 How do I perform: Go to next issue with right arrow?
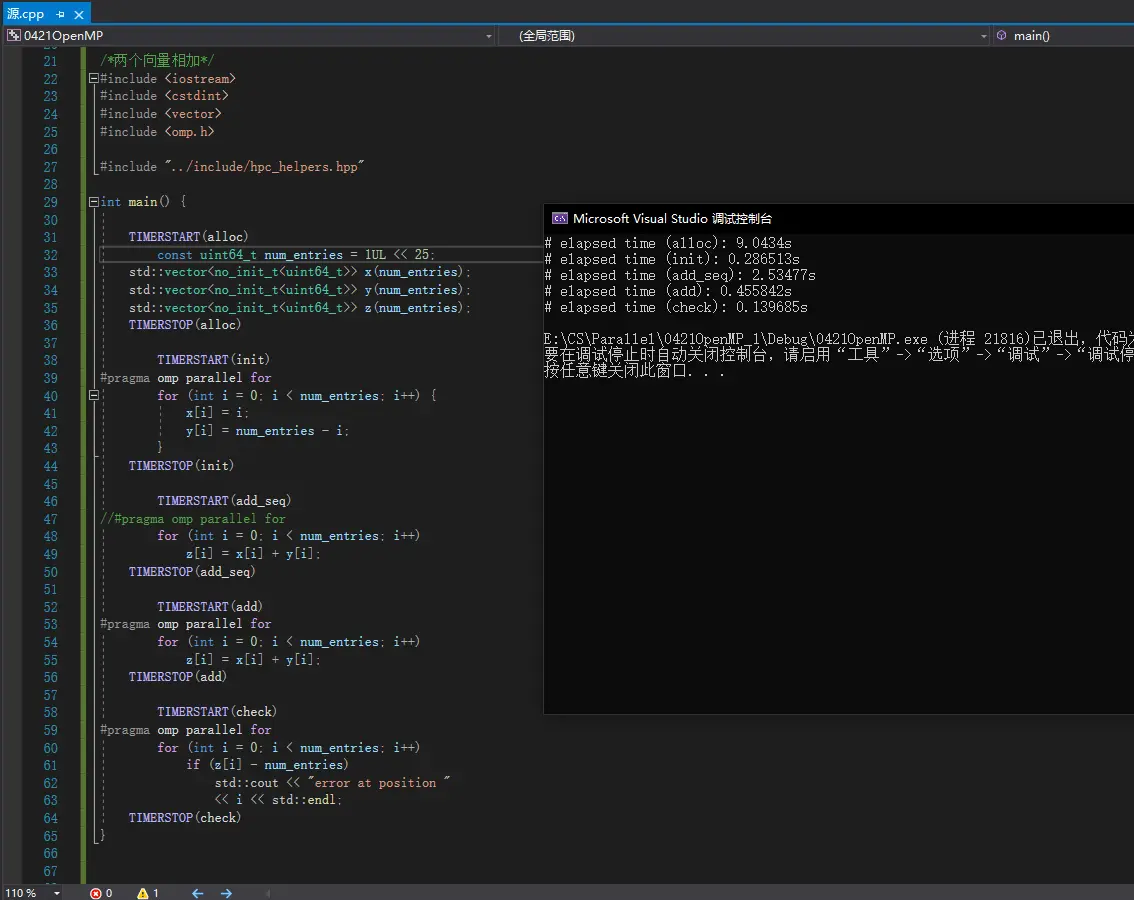226,893
